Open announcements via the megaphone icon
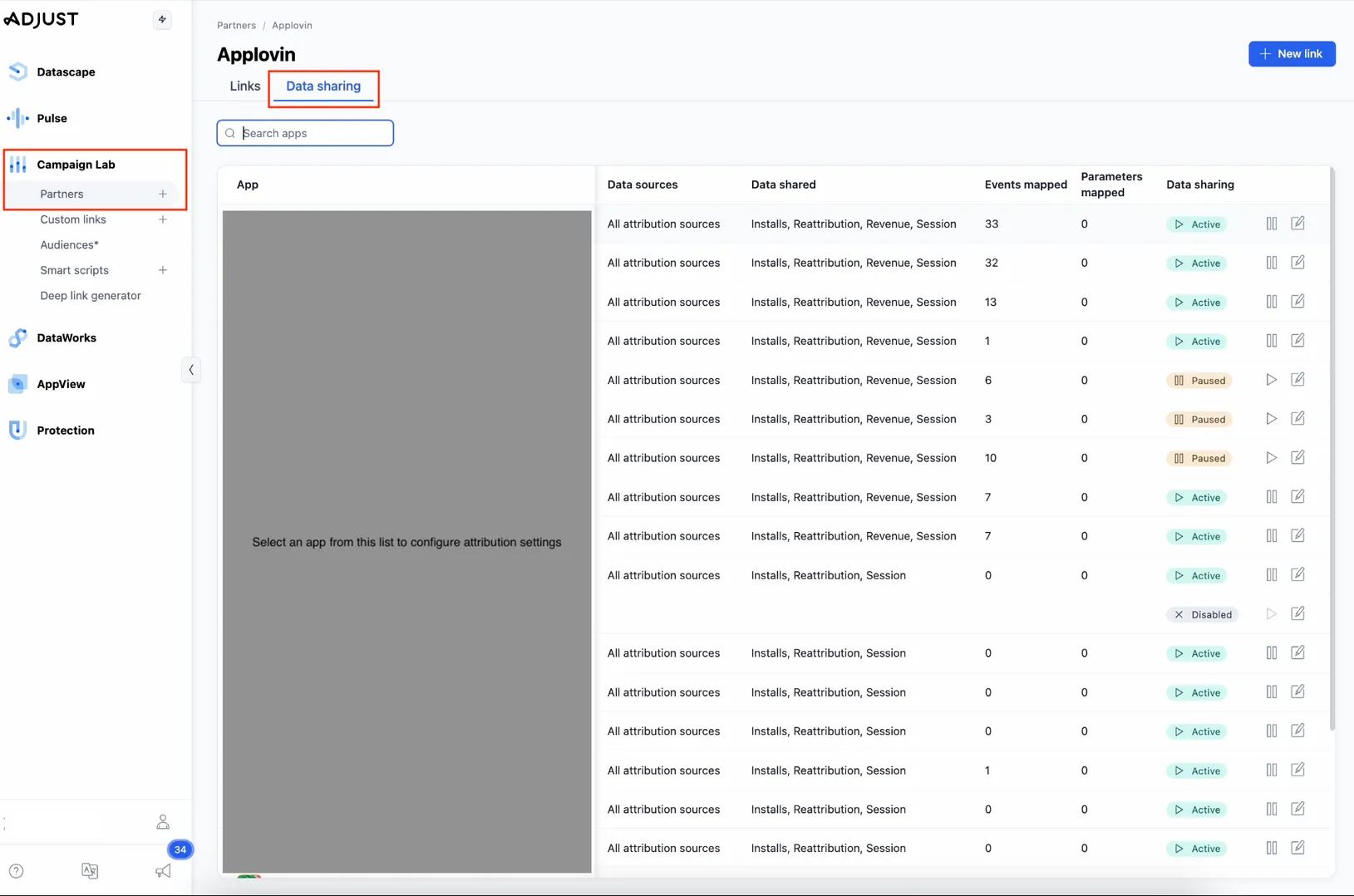1354x896 pixels. click(163, 870)
